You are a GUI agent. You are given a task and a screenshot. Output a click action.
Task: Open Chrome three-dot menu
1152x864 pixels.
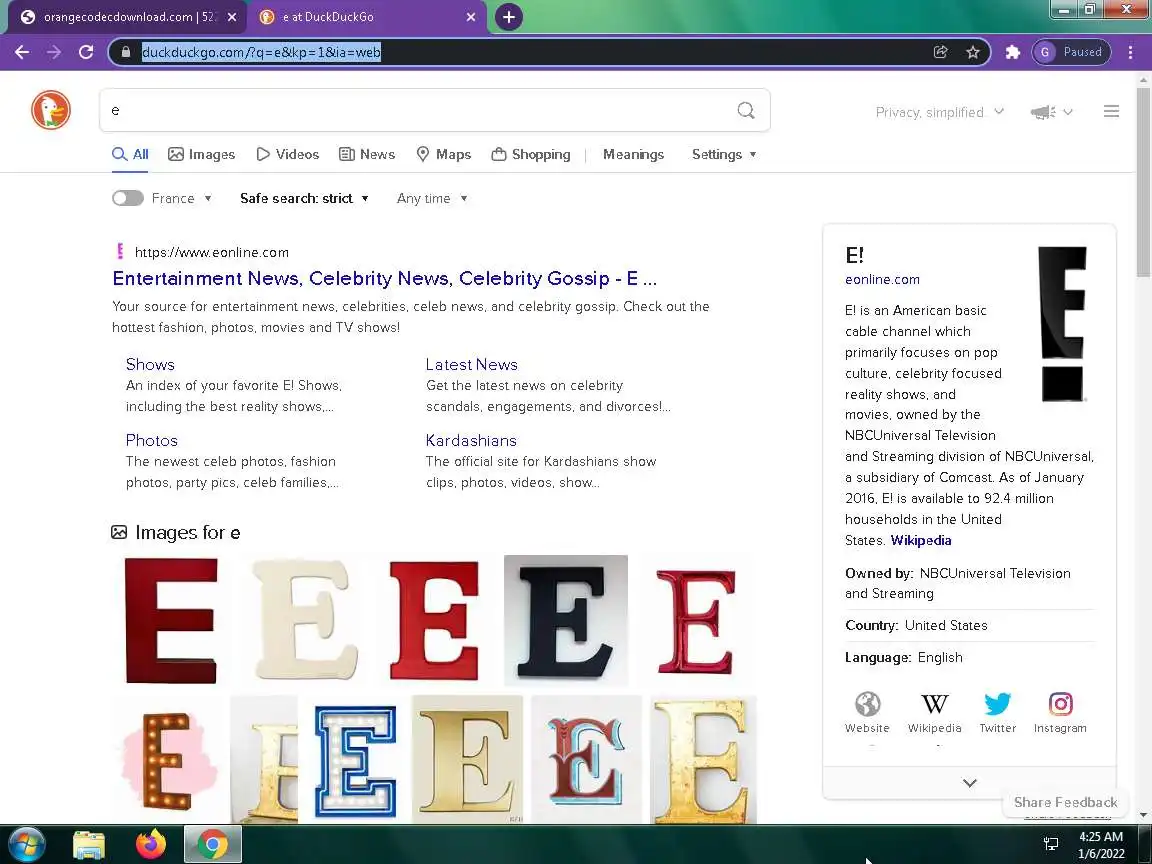1131,52
